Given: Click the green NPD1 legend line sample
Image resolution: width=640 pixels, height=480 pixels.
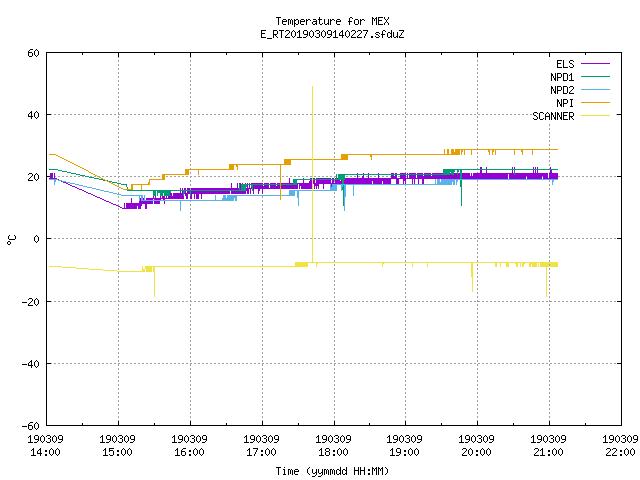Looking at the screenshot, I should (x=595, y=76).
